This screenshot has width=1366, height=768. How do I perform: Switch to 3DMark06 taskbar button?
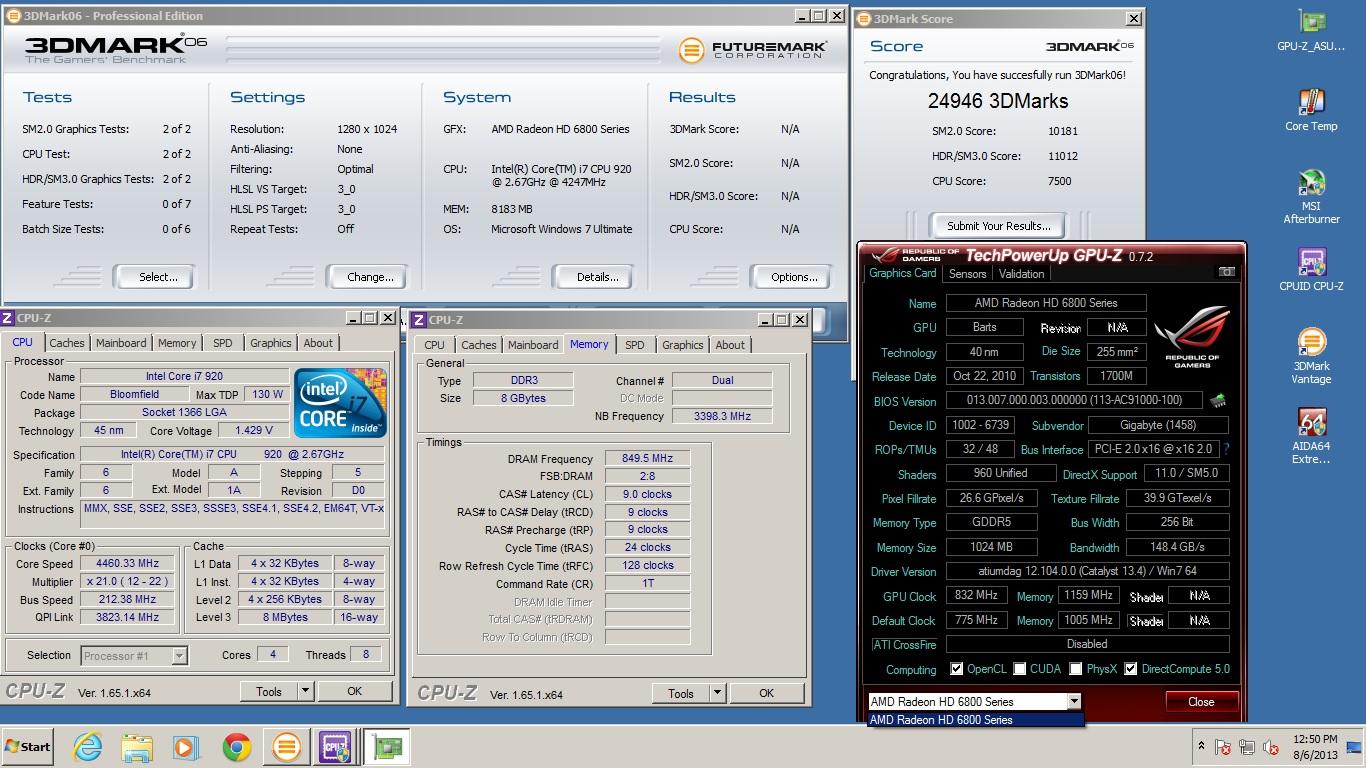pyautogui.click(x=286, y=747)
